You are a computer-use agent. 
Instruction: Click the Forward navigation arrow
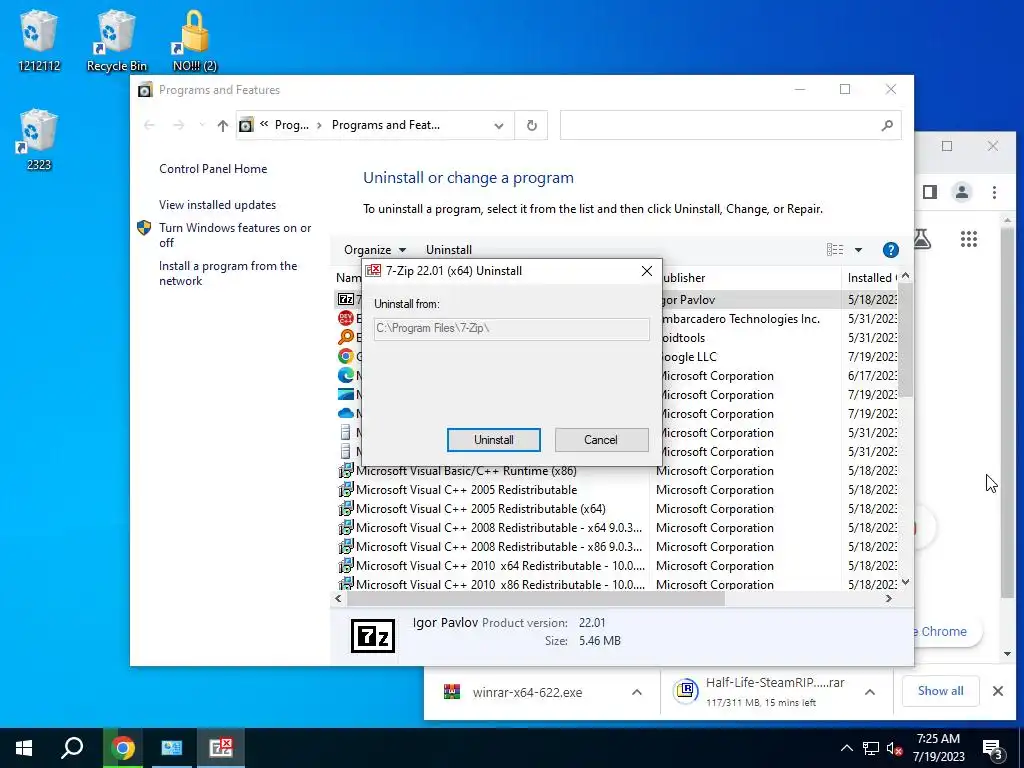point(178,125)
